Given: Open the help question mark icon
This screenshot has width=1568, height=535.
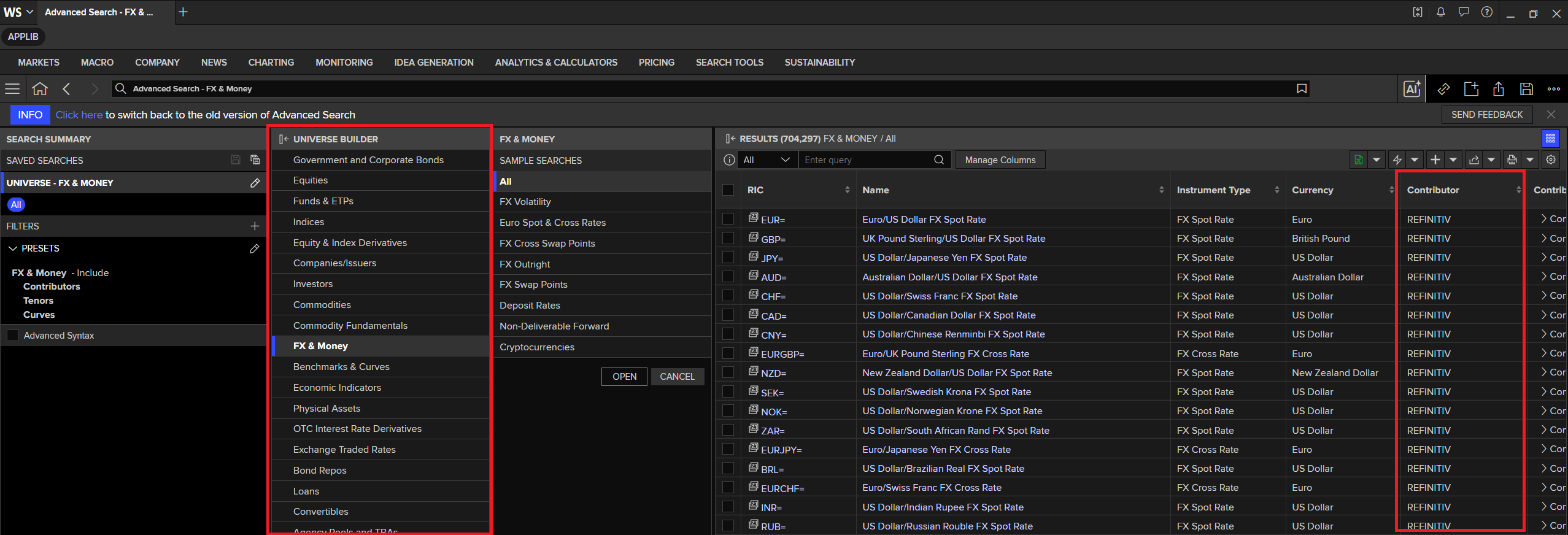Looking at the screenshot, I should [x=1487, y=12].
